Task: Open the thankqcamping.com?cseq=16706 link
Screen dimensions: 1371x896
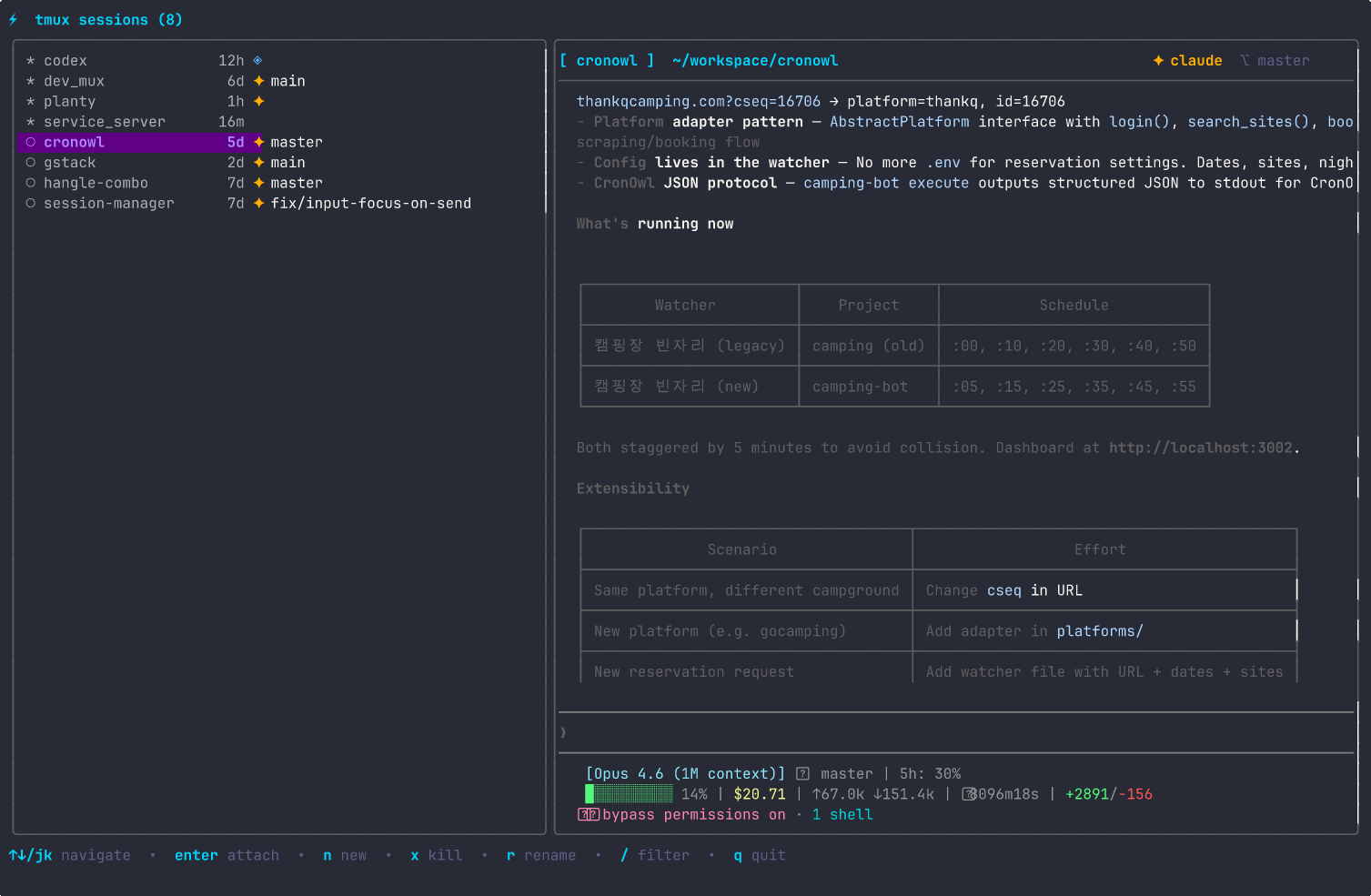Action: tap(698, 102)
